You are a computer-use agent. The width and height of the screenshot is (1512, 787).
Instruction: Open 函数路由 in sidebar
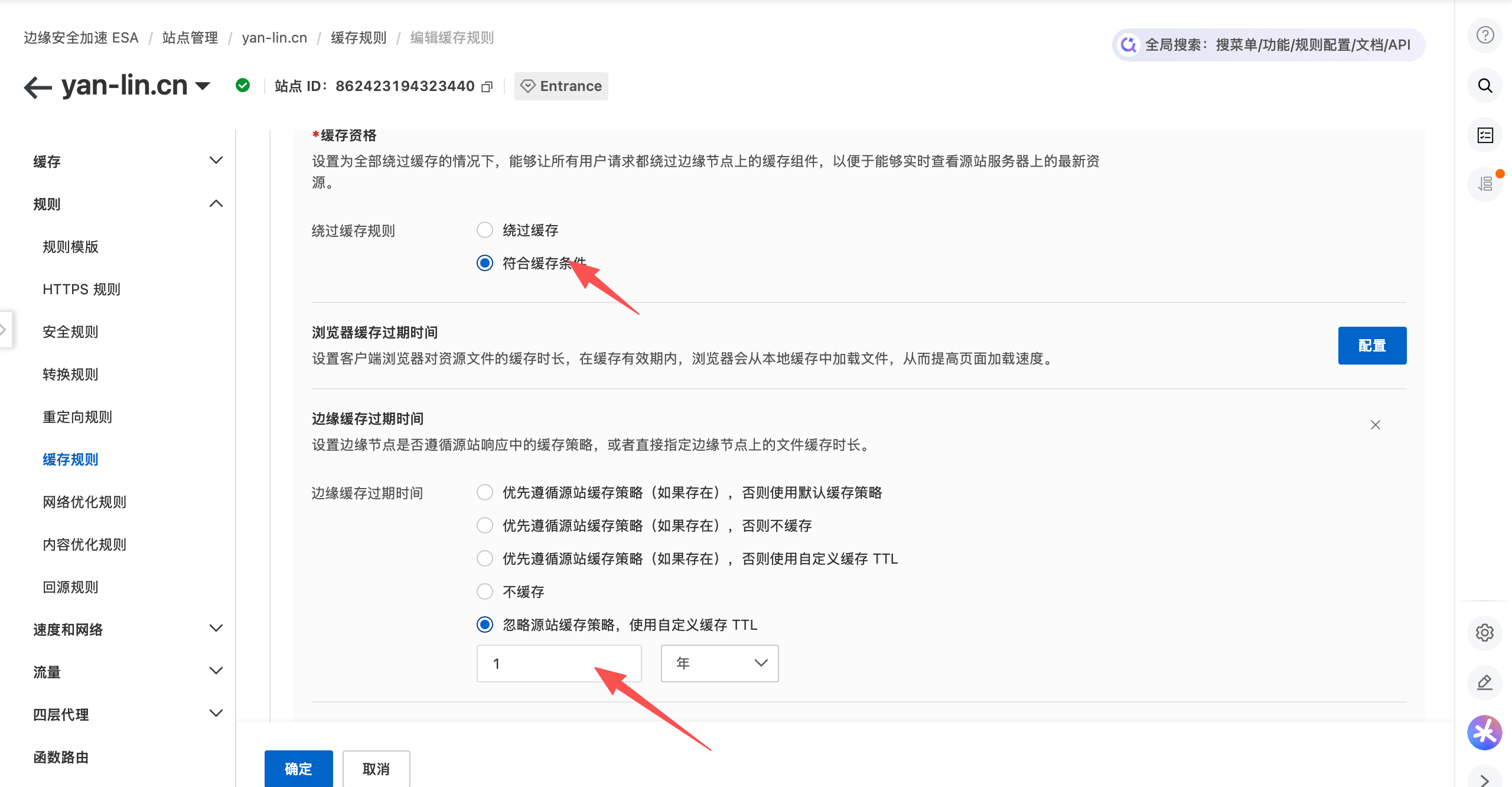(61, 757)
